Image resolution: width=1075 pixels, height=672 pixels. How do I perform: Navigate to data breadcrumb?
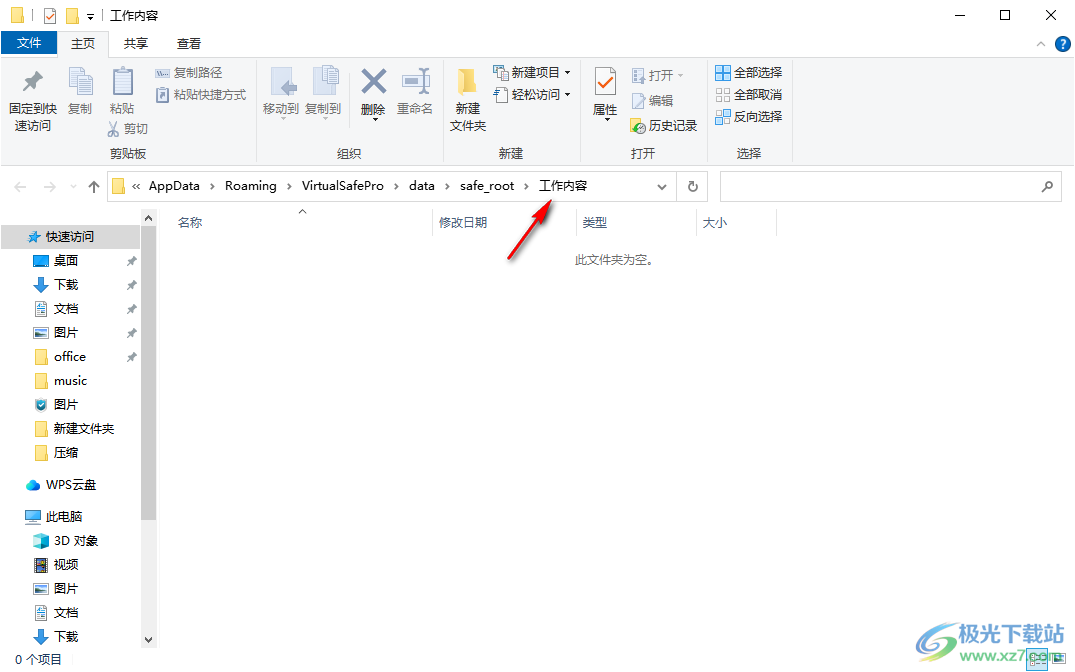click(x=422, y=187)
